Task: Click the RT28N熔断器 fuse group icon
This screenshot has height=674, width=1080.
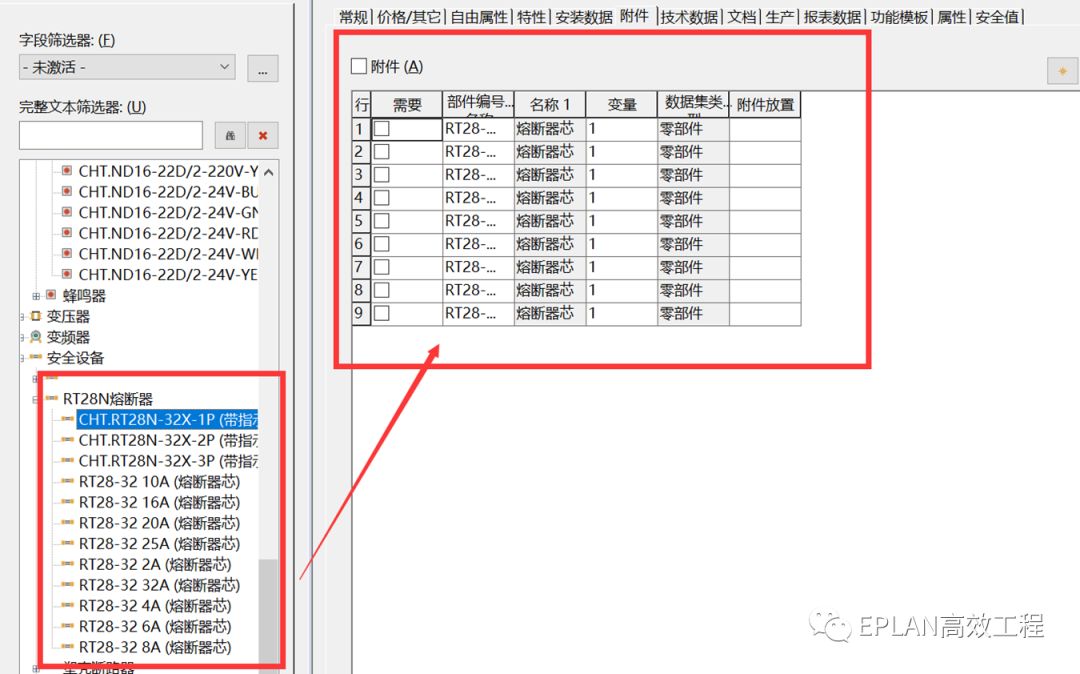Action: click(x=52, y=397)
